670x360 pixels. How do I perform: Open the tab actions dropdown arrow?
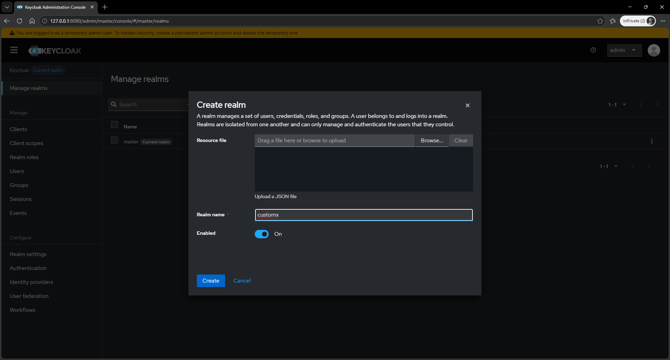6,7
